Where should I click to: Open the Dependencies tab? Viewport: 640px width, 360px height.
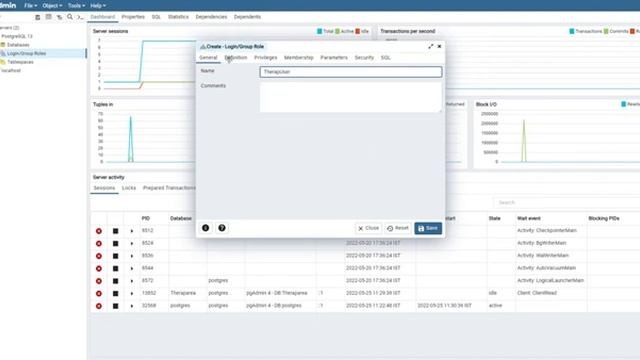tap(211, 17)
